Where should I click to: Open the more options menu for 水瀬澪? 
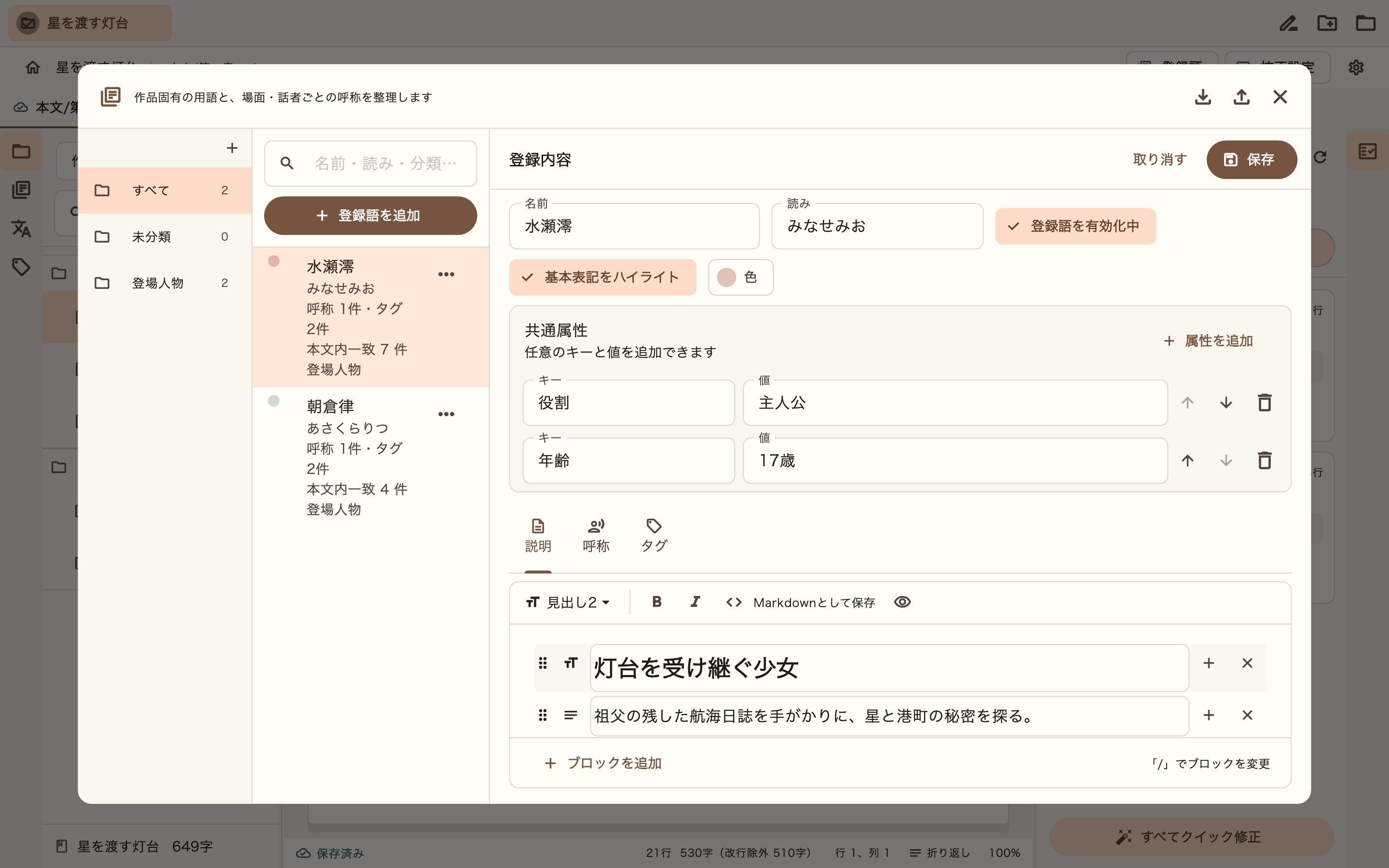[x=446, y=274]
